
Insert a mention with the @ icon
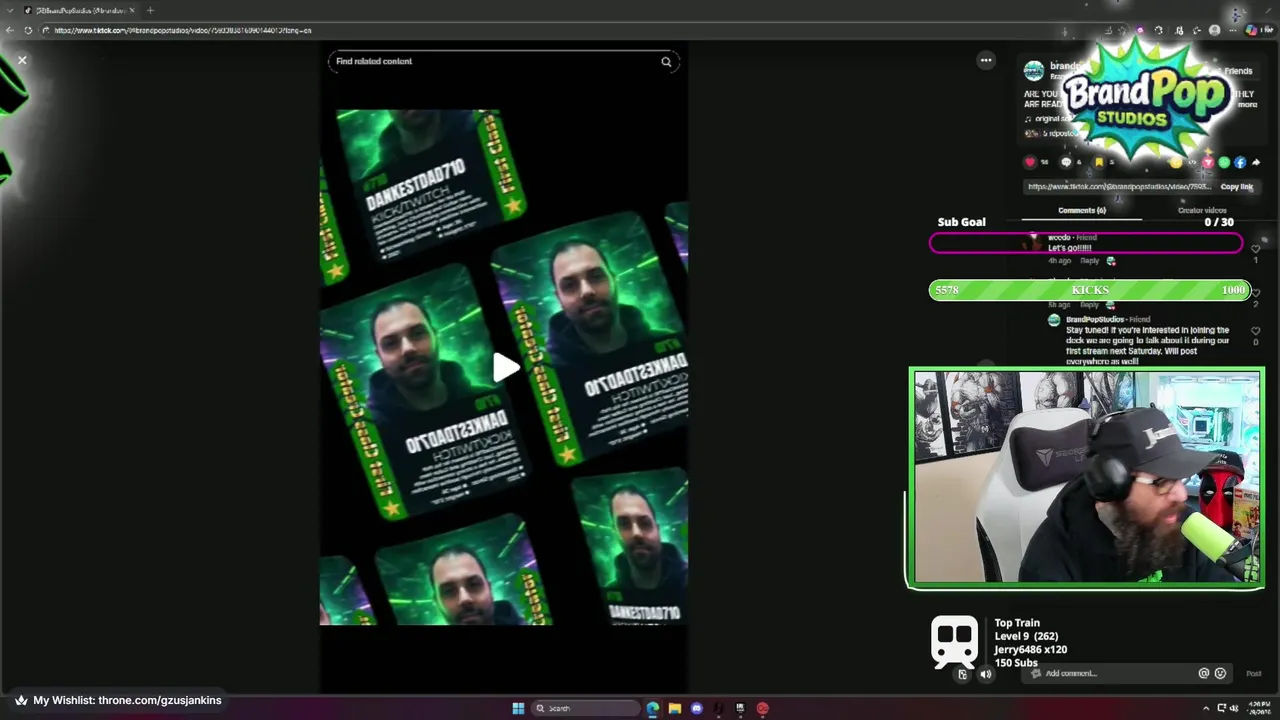click(x=1204, y=674)
